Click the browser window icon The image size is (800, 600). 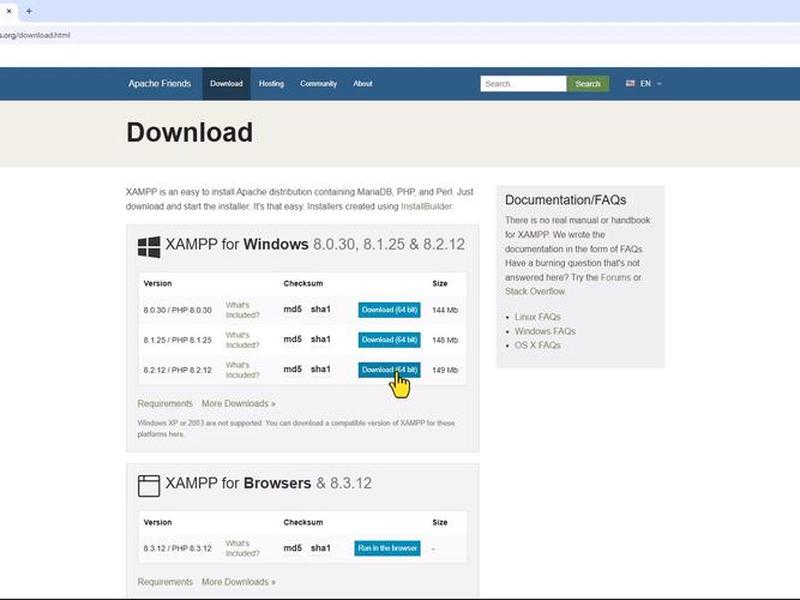click(149, 486)
